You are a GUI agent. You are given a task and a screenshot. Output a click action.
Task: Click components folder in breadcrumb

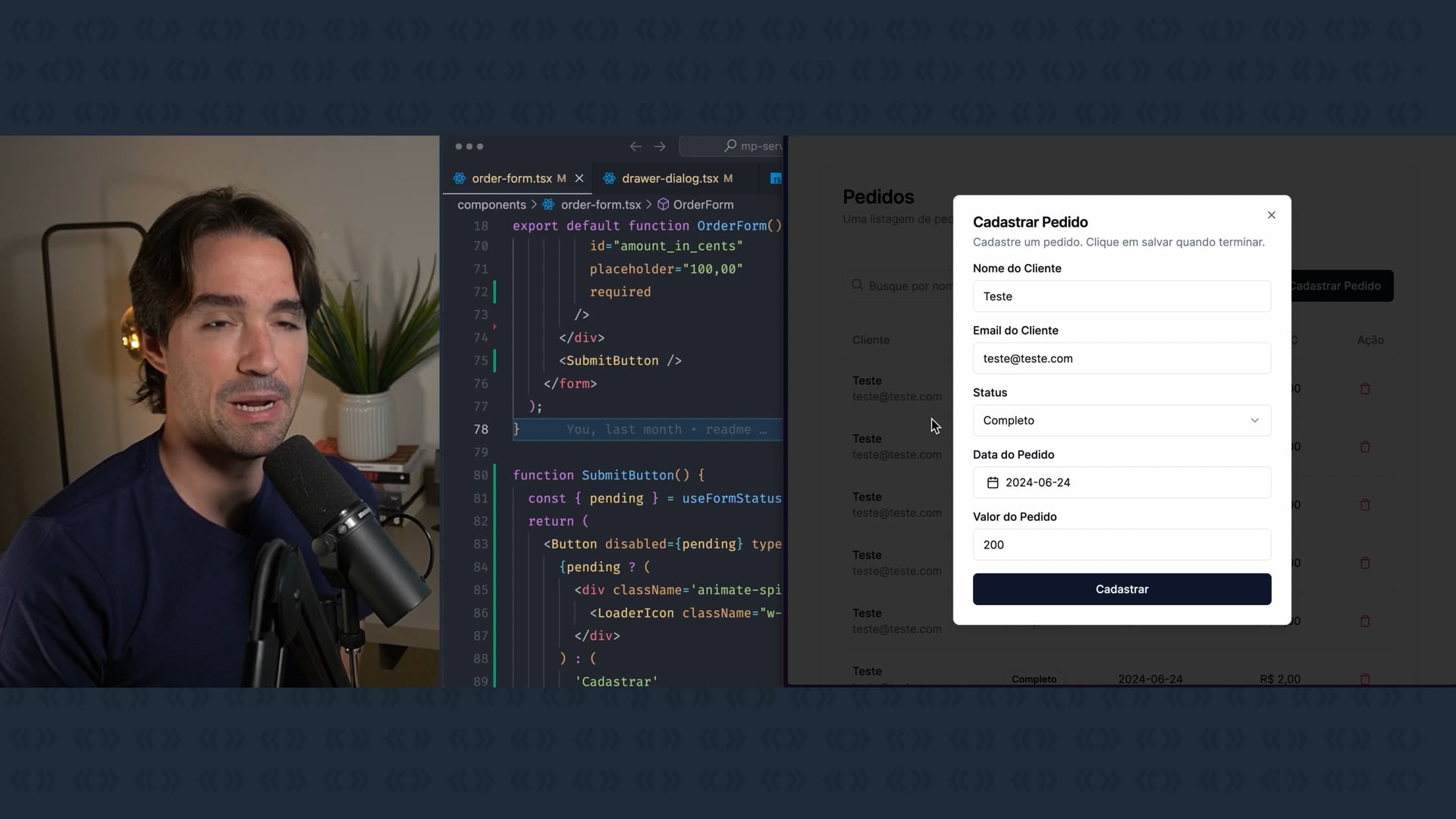491,205
